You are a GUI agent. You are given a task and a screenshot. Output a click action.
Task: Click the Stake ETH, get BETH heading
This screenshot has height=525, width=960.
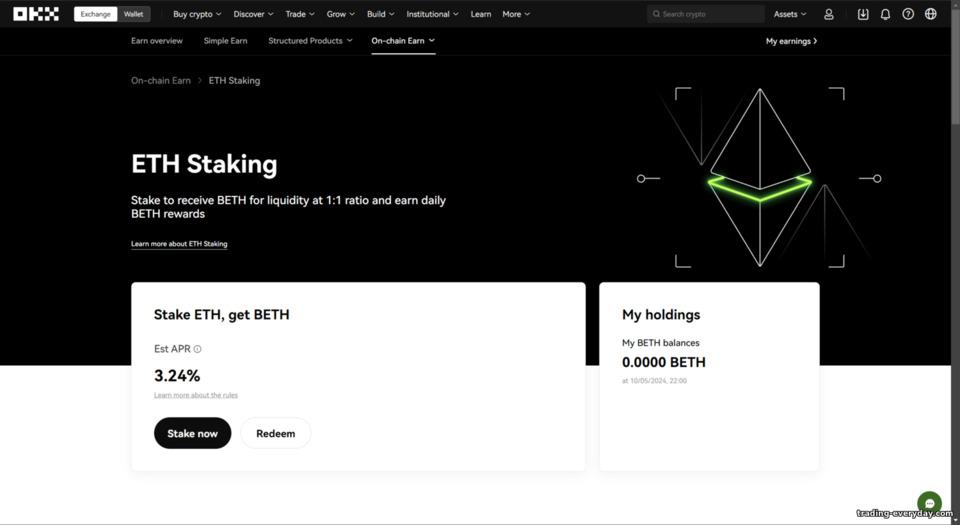222,315
